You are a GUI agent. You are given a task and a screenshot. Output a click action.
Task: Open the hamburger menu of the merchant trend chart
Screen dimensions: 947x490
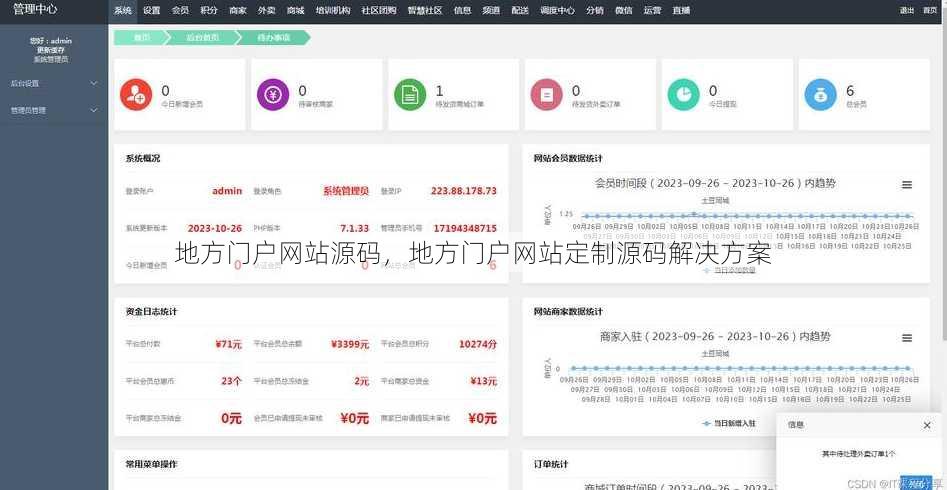(907, 338)
